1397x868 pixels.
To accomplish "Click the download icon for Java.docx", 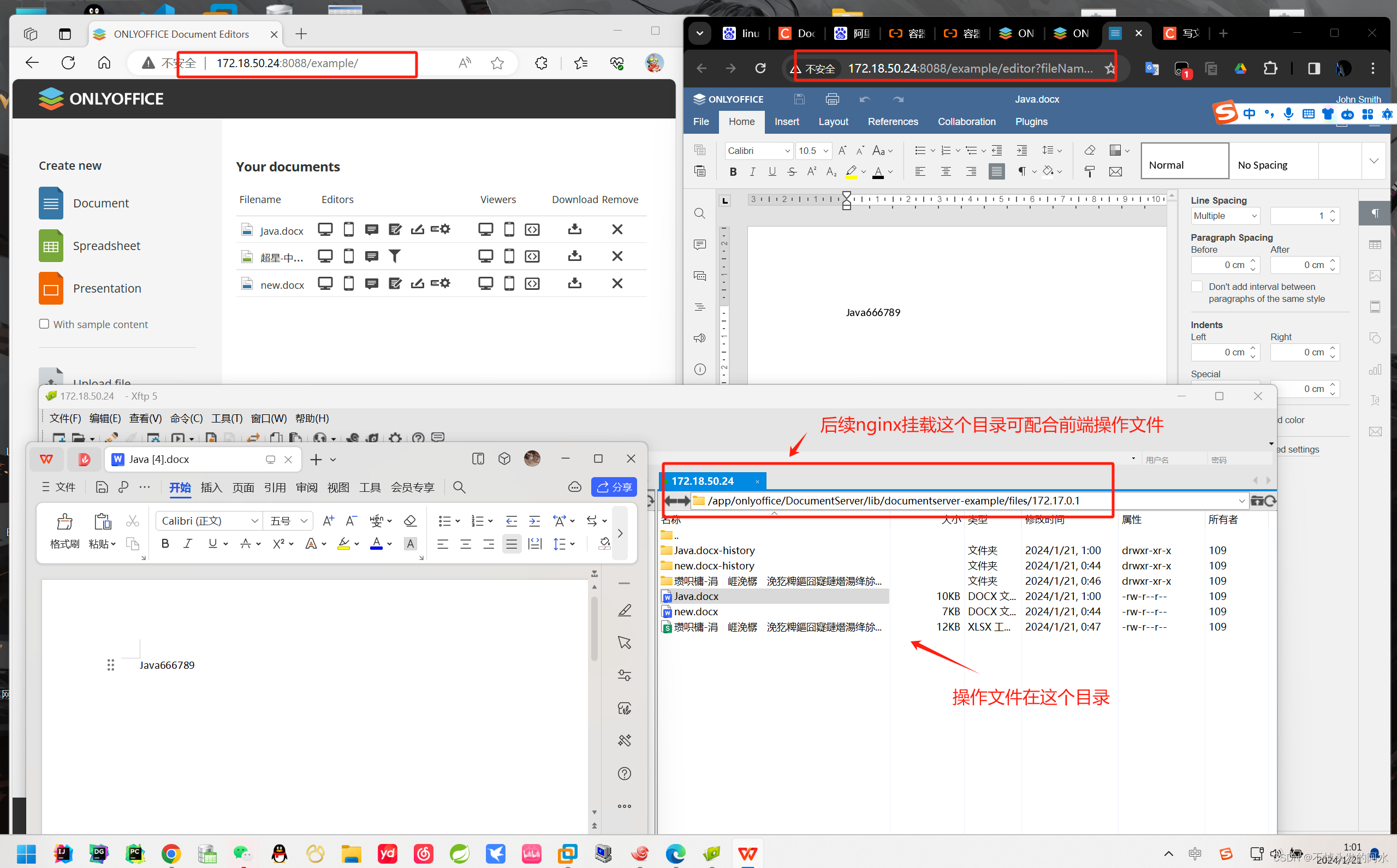I will [574, 229].
